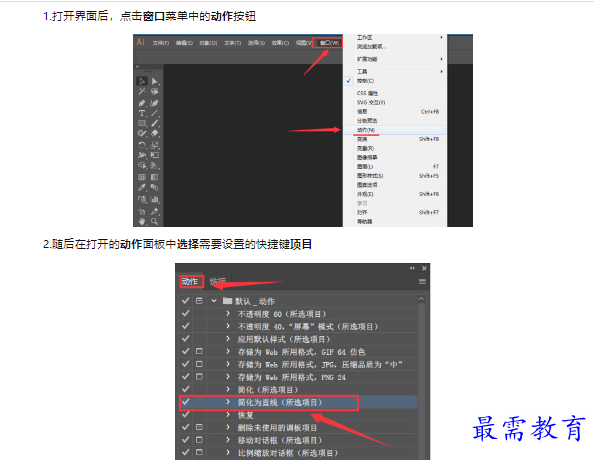
Task: Toggle dialog box for 移动对话框 action
Action: pyautogui.click(x=199, y=440)
